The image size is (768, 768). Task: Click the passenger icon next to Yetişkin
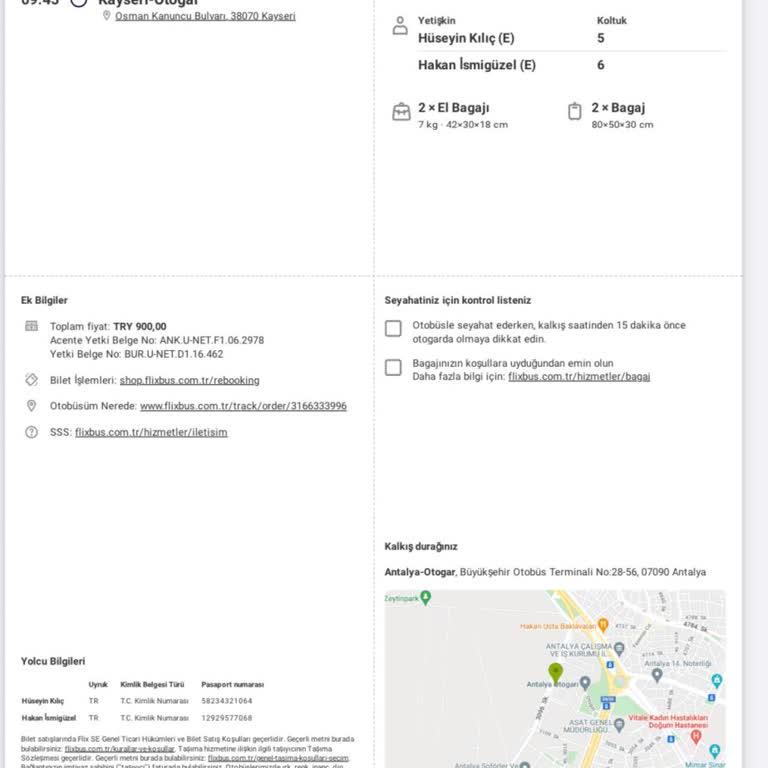400,26
